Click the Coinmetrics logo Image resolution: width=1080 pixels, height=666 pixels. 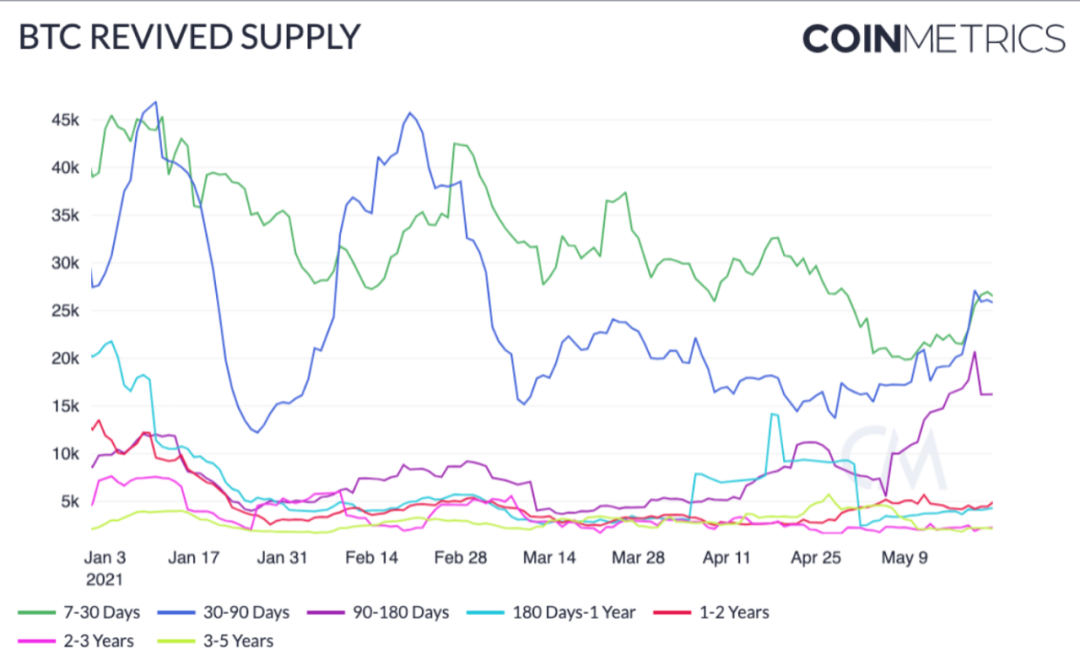point(934,38)
